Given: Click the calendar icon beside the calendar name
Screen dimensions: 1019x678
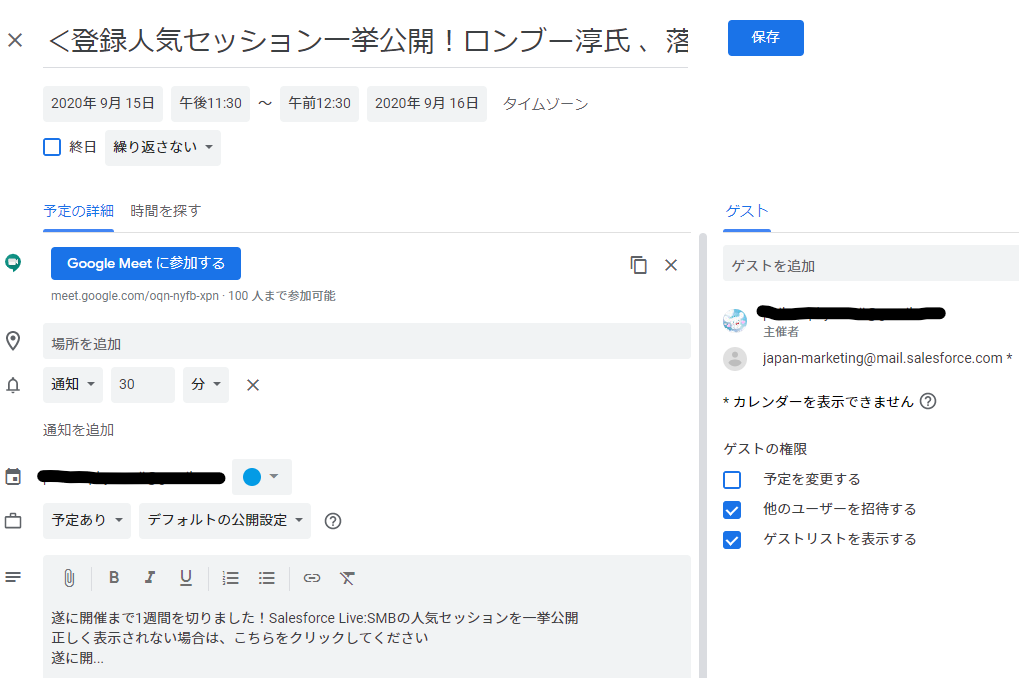Looking at the screenshot, I should click(13, 476).
